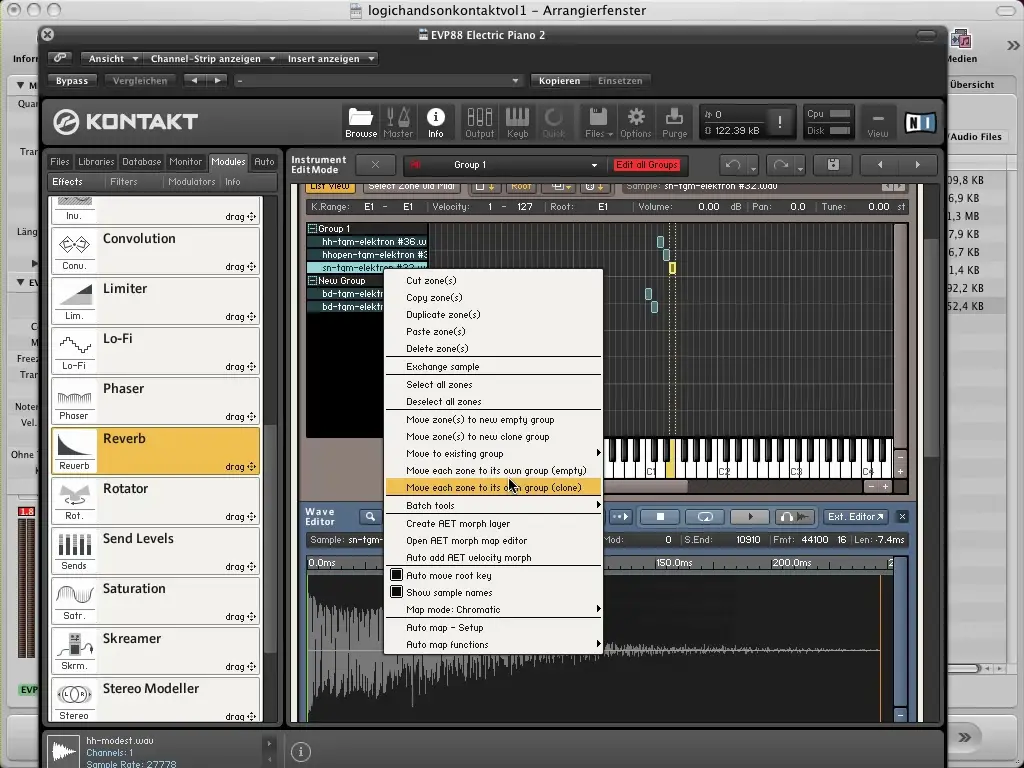Open the Ansicht dropdown

pos(112,59)
